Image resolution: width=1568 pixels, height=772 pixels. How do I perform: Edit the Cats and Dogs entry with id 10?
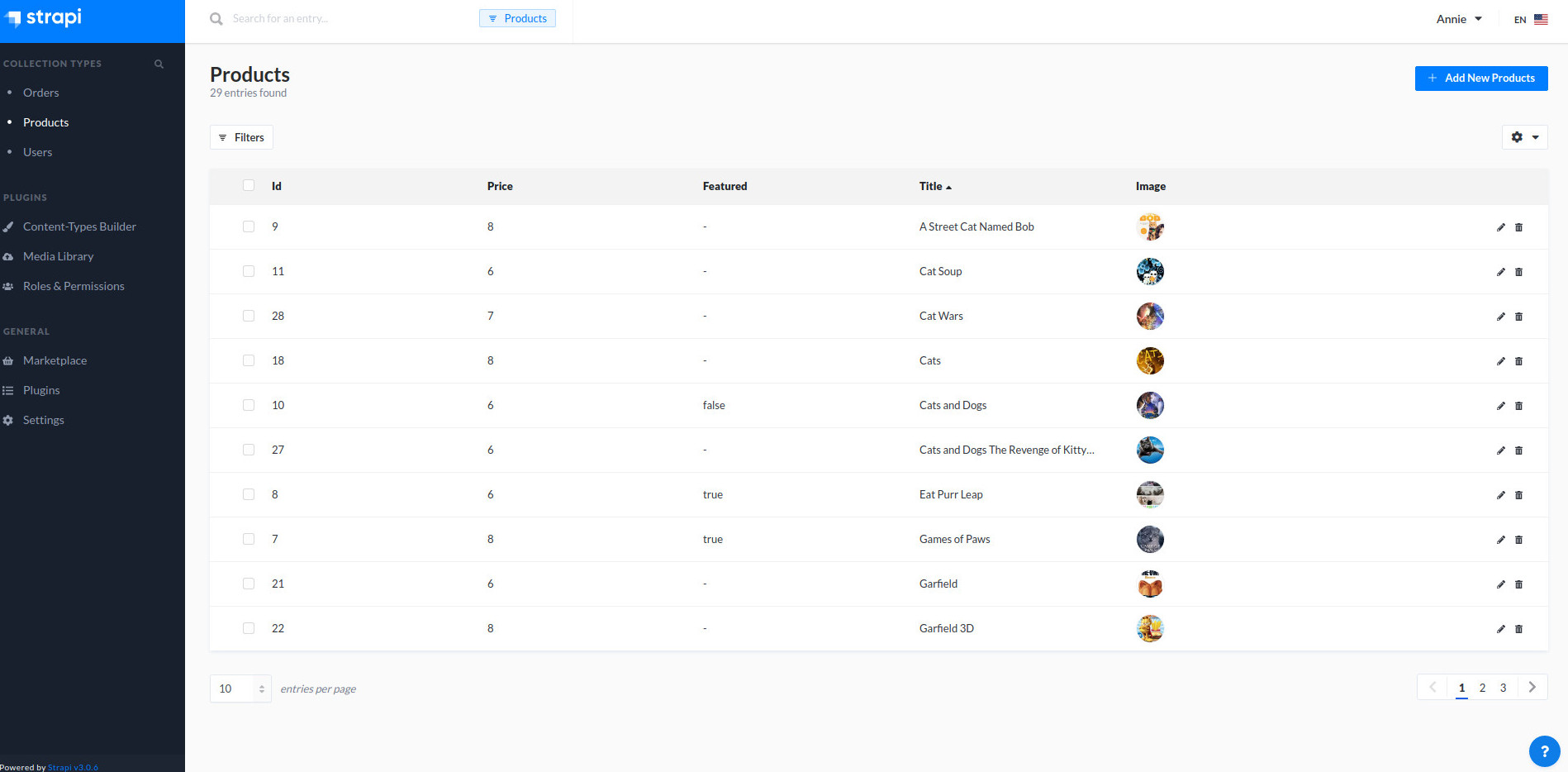point(1501,406)
